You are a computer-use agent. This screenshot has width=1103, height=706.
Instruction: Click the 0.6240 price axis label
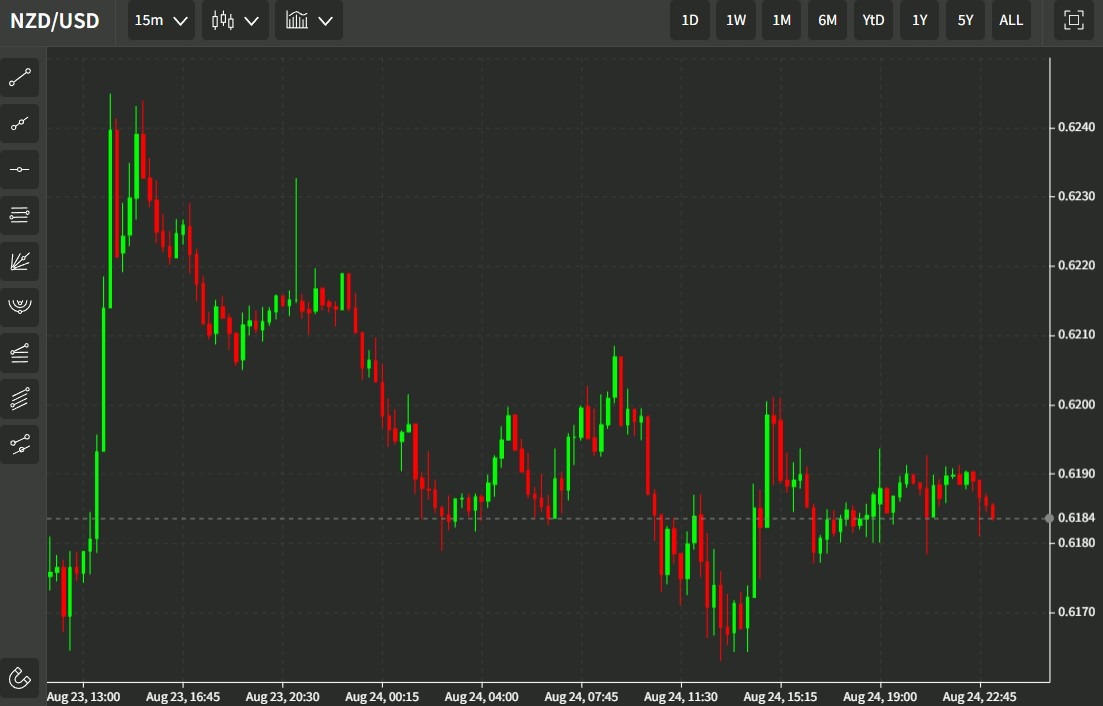(1076, 127)
